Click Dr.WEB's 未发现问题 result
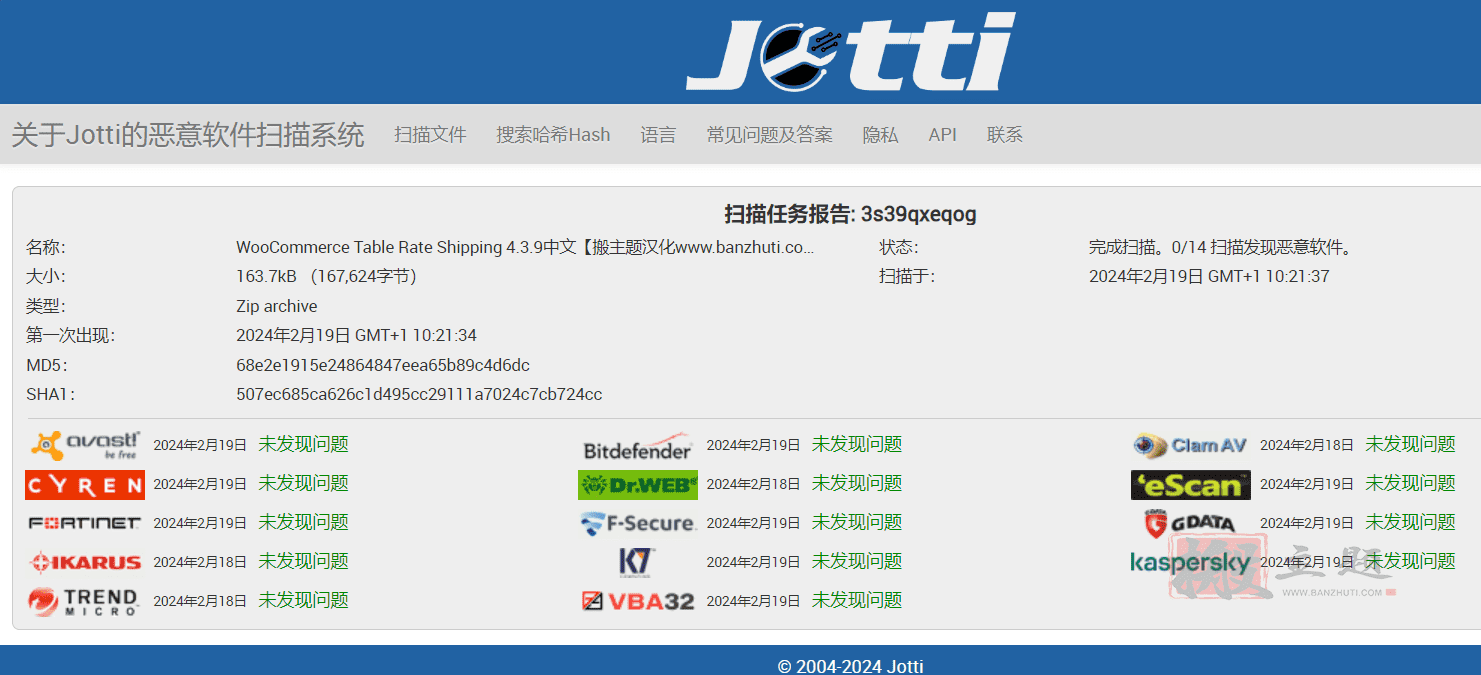This screenshot has height=675, width=1481. [857, 483]
